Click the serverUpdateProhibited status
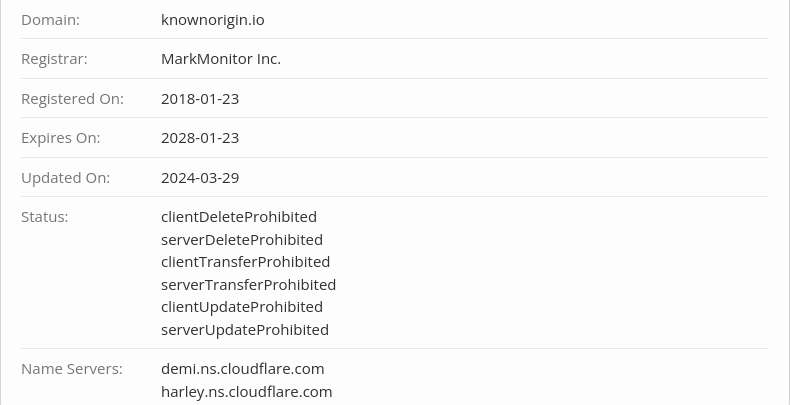Viewport: 790px width, 405px height. click(x=244, y=329)
